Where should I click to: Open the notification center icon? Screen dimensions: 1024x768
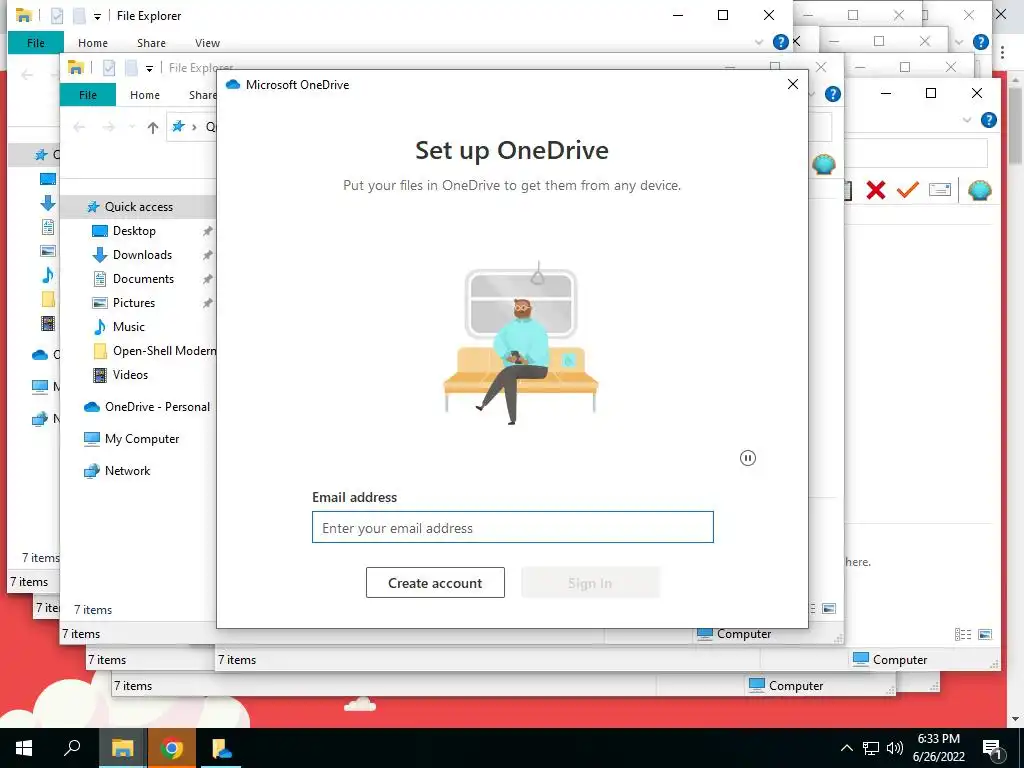[x=992, y=748]
